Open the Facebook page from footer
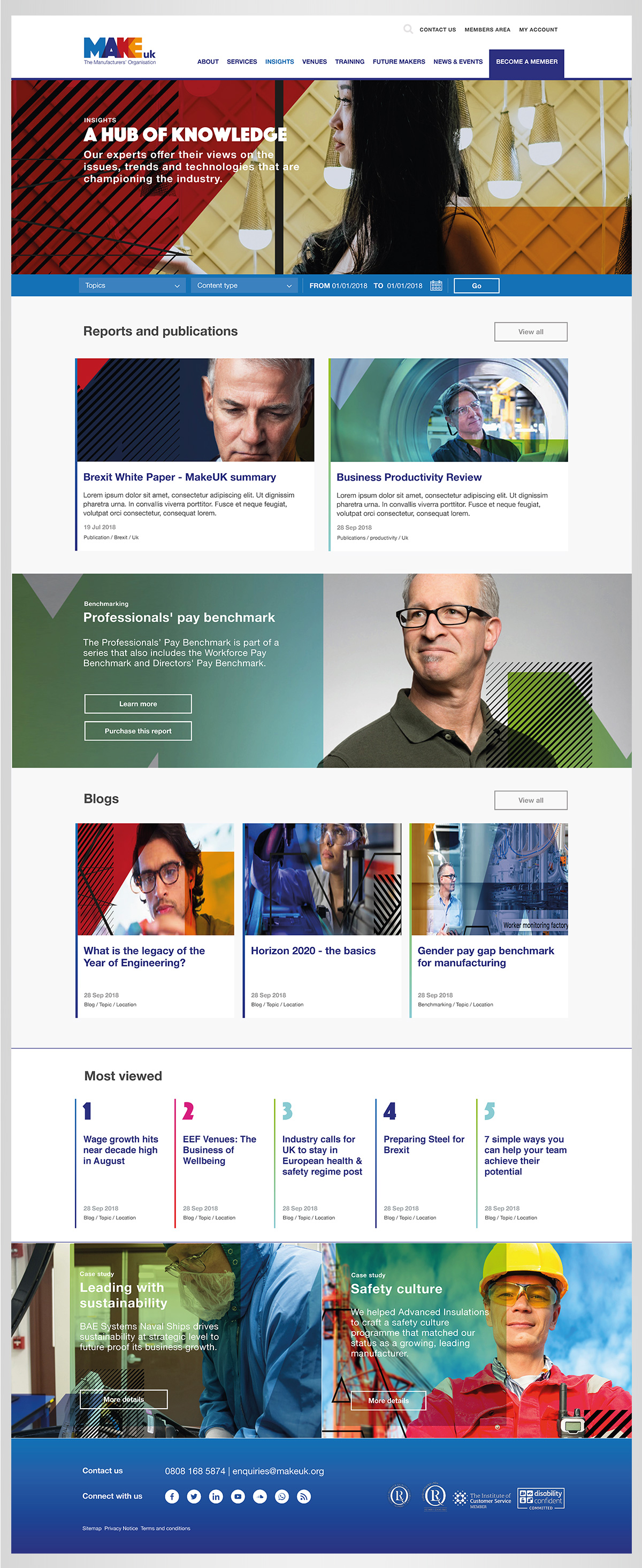The width and height of the screenshot is (642, 1568). click(x=172, y=1496)
